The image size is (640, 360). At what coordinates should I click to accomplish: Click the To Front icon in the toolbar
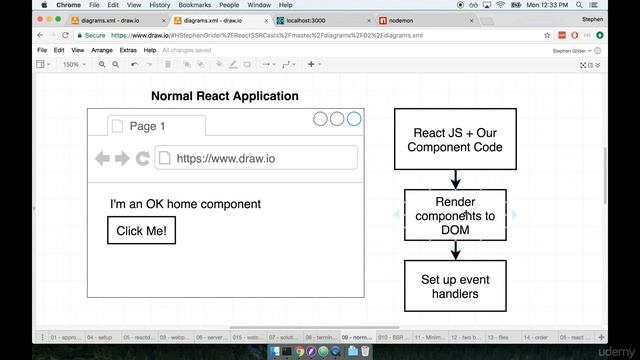[187, 64]
